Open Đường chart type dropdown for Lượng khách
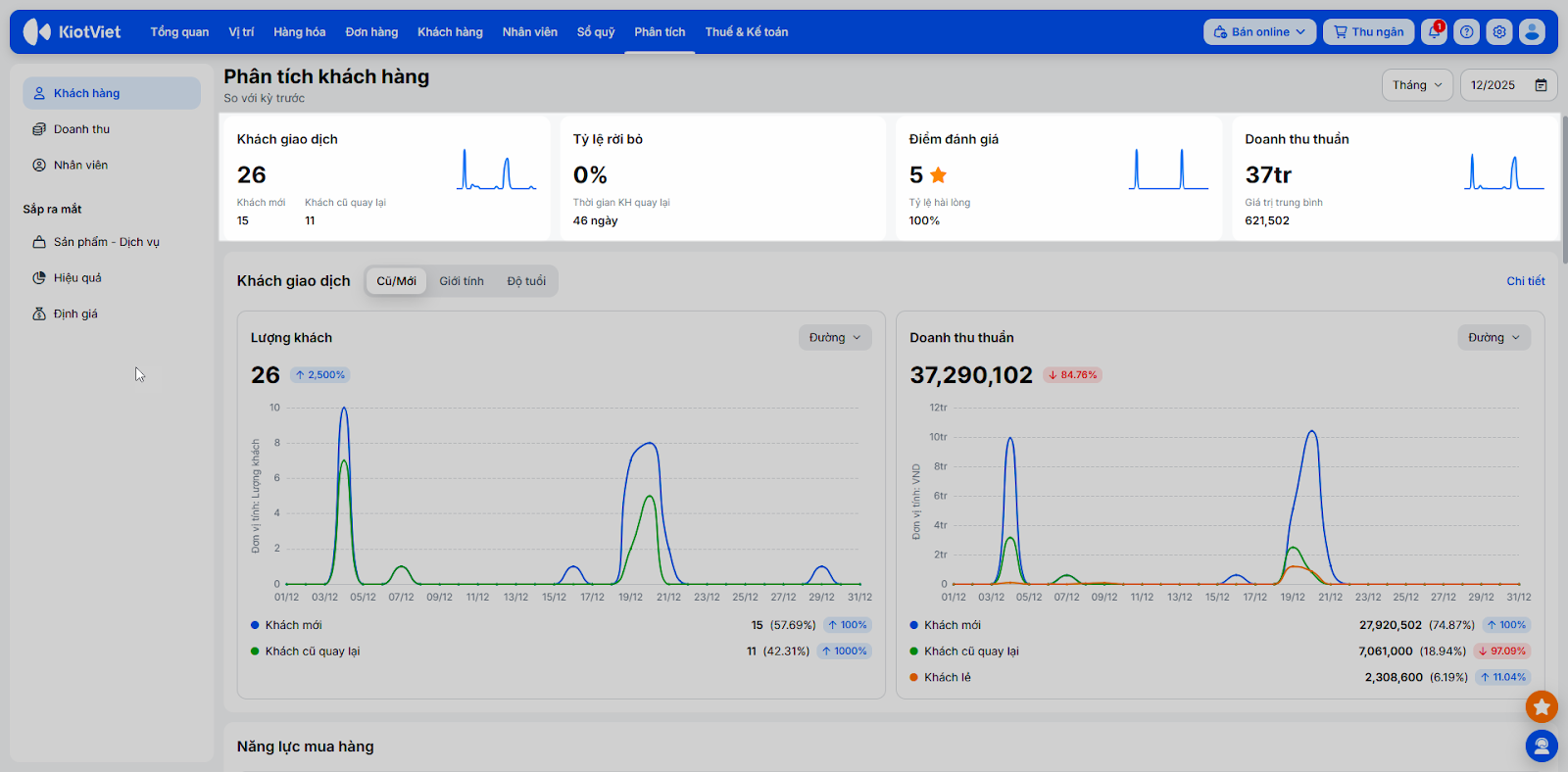Image resolution: width=1568 pixels, height=772 pixels. [x=835, y=338]
